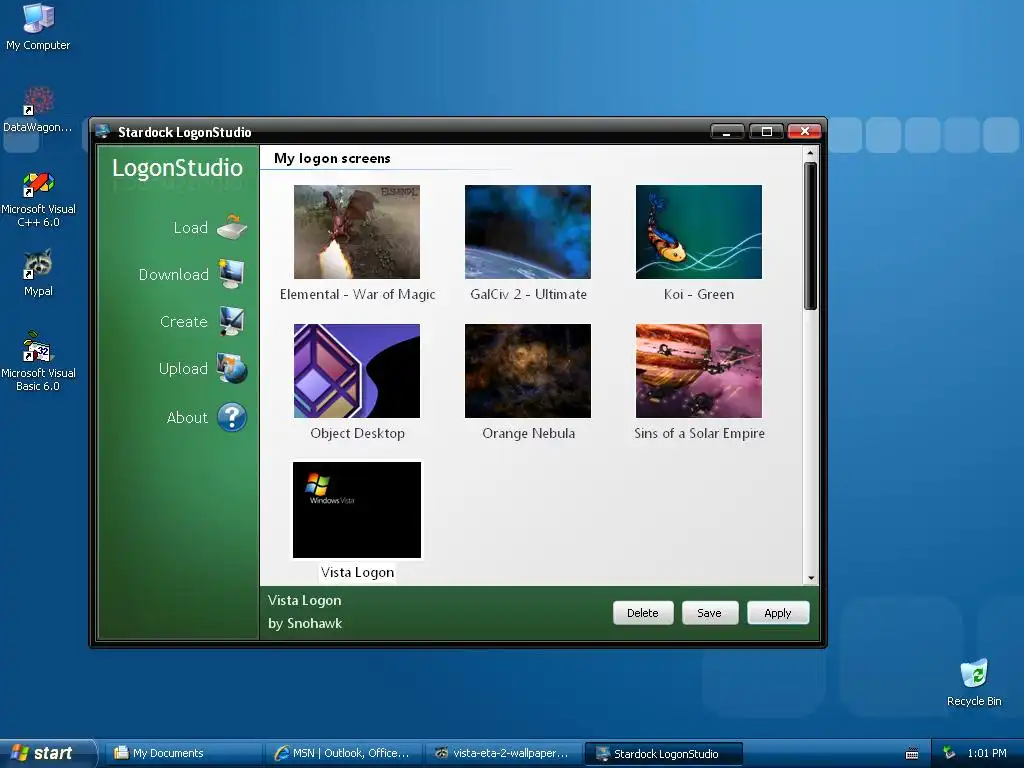
Task: Click the LogonStudio logo text
Action: 178,168
